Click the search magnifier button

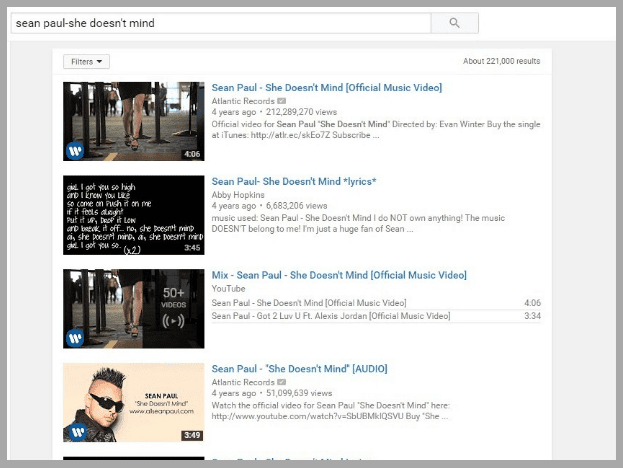(x=454, y=22)
